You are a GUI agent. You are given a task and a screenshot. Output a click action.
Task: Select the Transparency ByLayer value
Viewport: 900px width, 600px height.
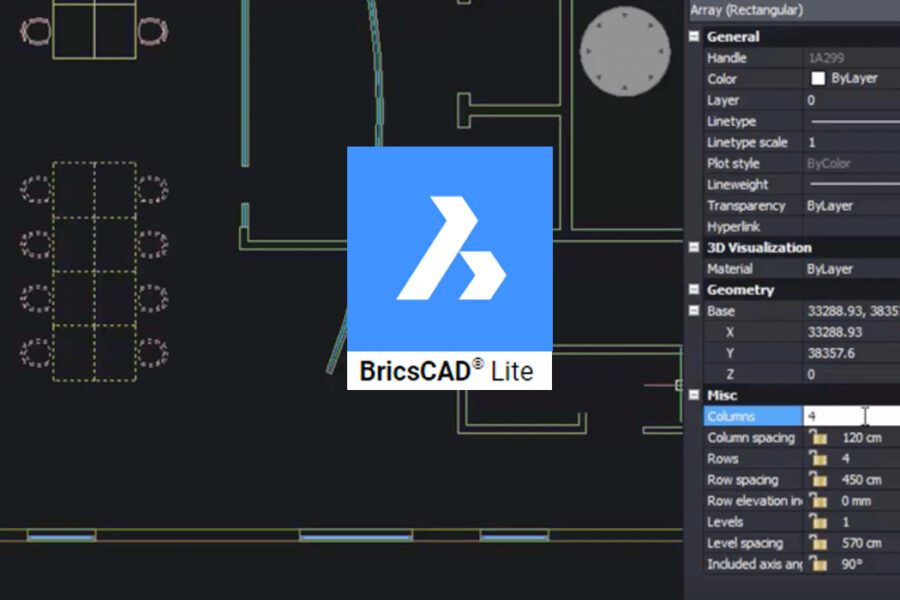click(850, 206)
